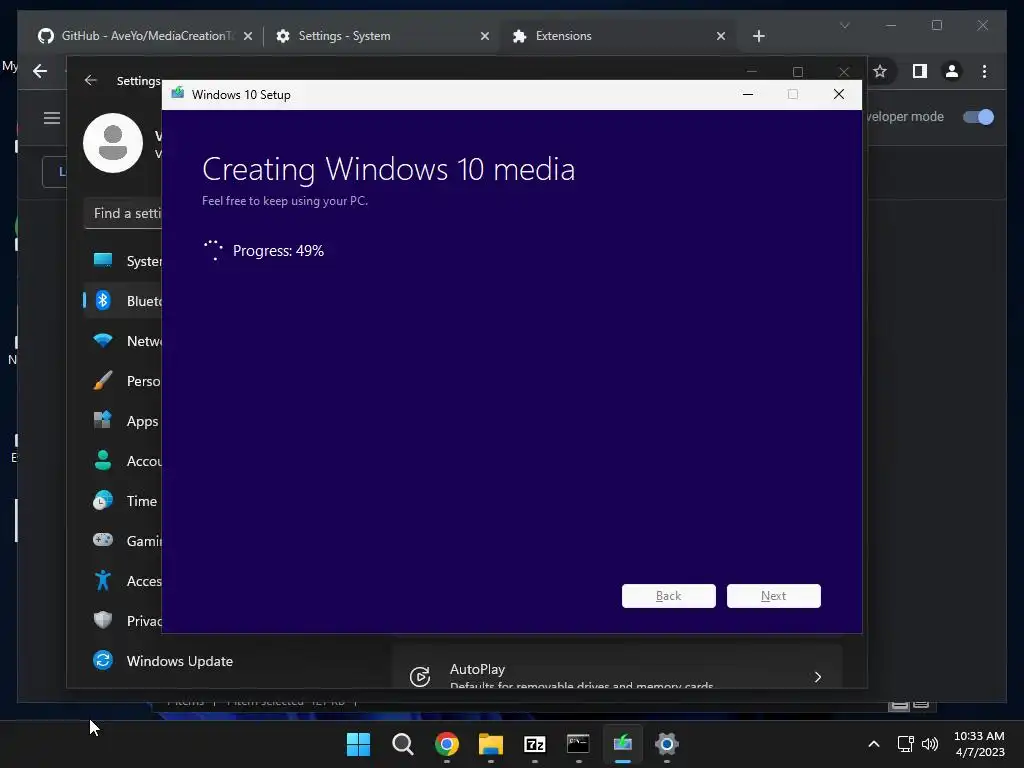Click the network icon in system tray
The width and height of the screenshot is (1024, 768).
click(x=905, y=744)
